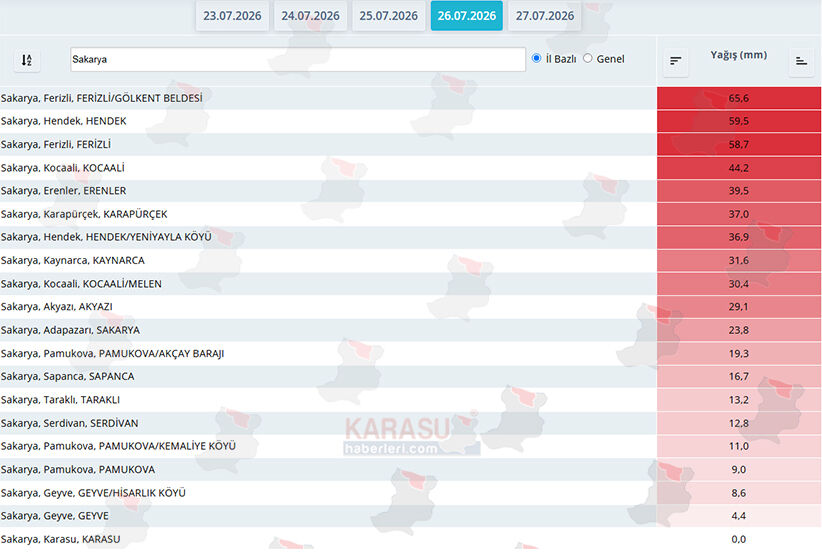Open the 26.07.2026 date tab
Image resolution: width=822 pixels, height=552 pixels.
tap(467, 16)
